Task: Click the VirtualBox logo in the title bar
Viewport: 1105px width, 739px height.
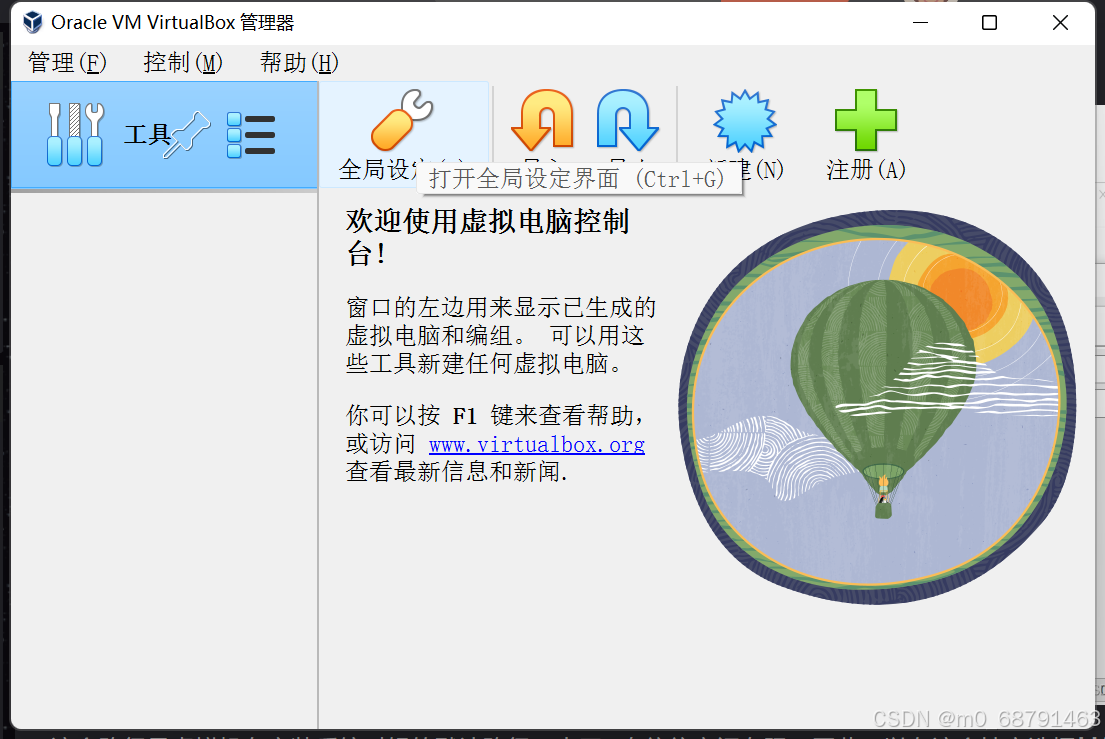Action: [x=32, y=23]
